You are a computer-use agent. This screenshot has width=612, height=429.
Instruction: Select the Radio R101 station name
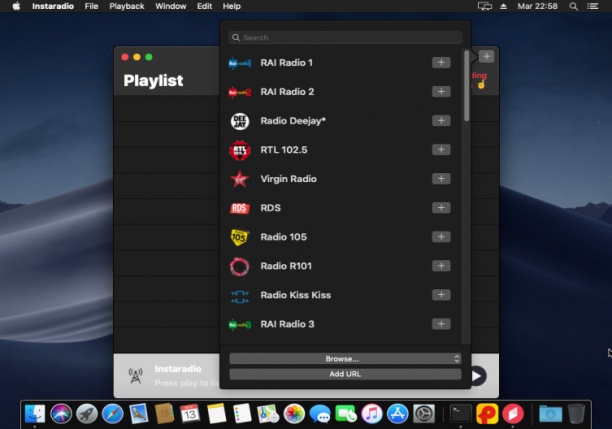point(286,266)
